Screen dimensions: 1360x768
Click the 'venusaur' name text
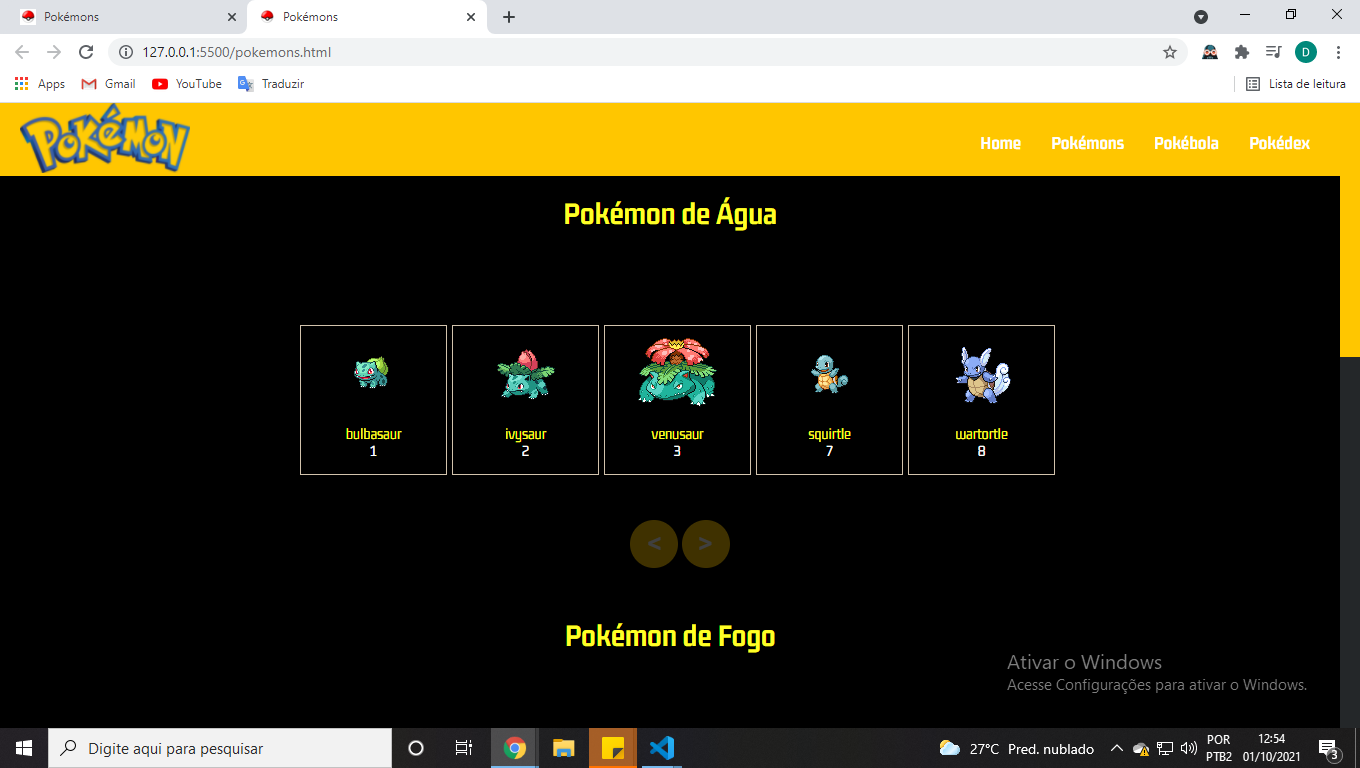click(677, 434)
